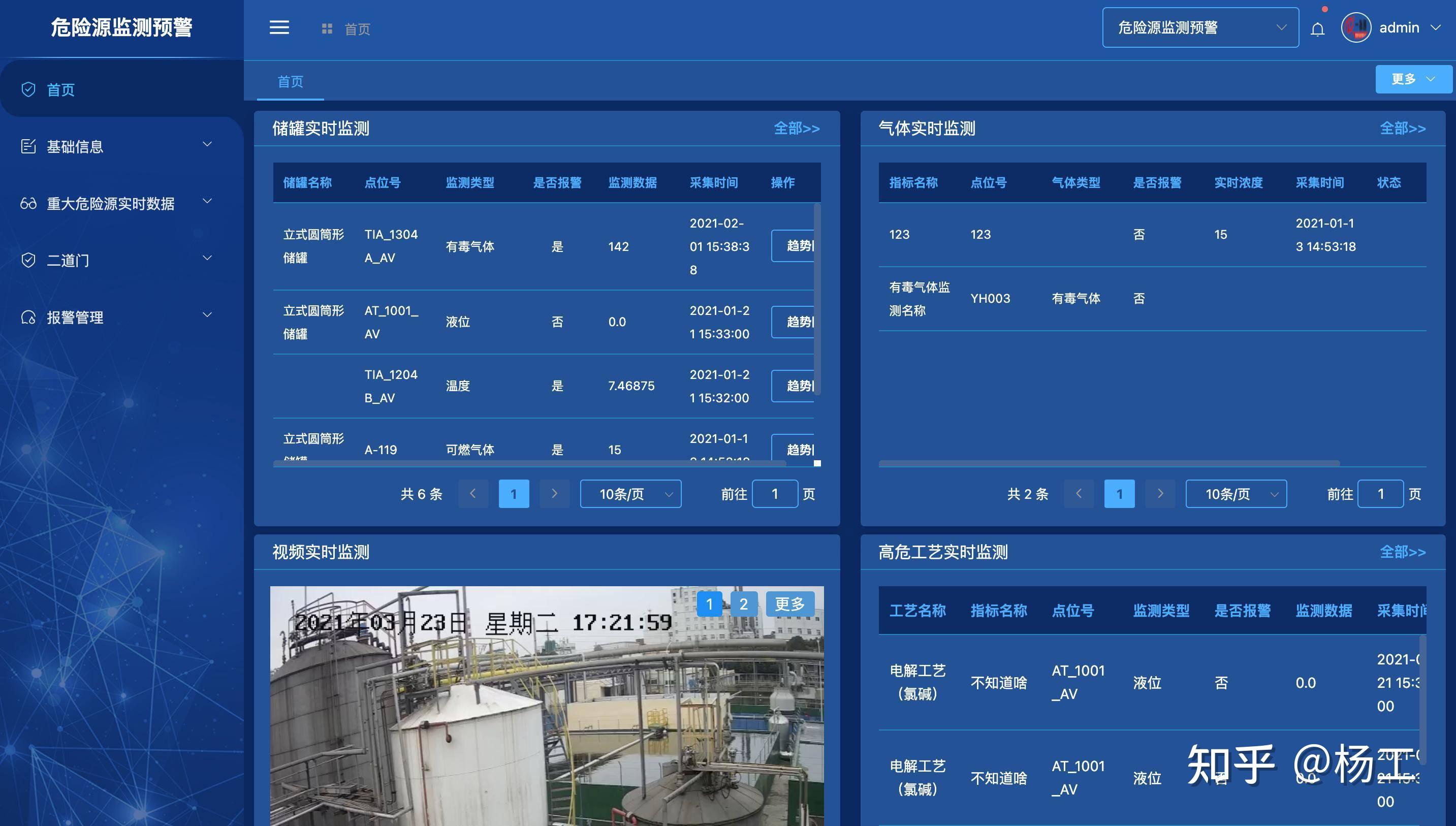1456x826 pixels.
Task: Toggle the hamburger sidebar collapse icon
Action: tap(279, 27)
